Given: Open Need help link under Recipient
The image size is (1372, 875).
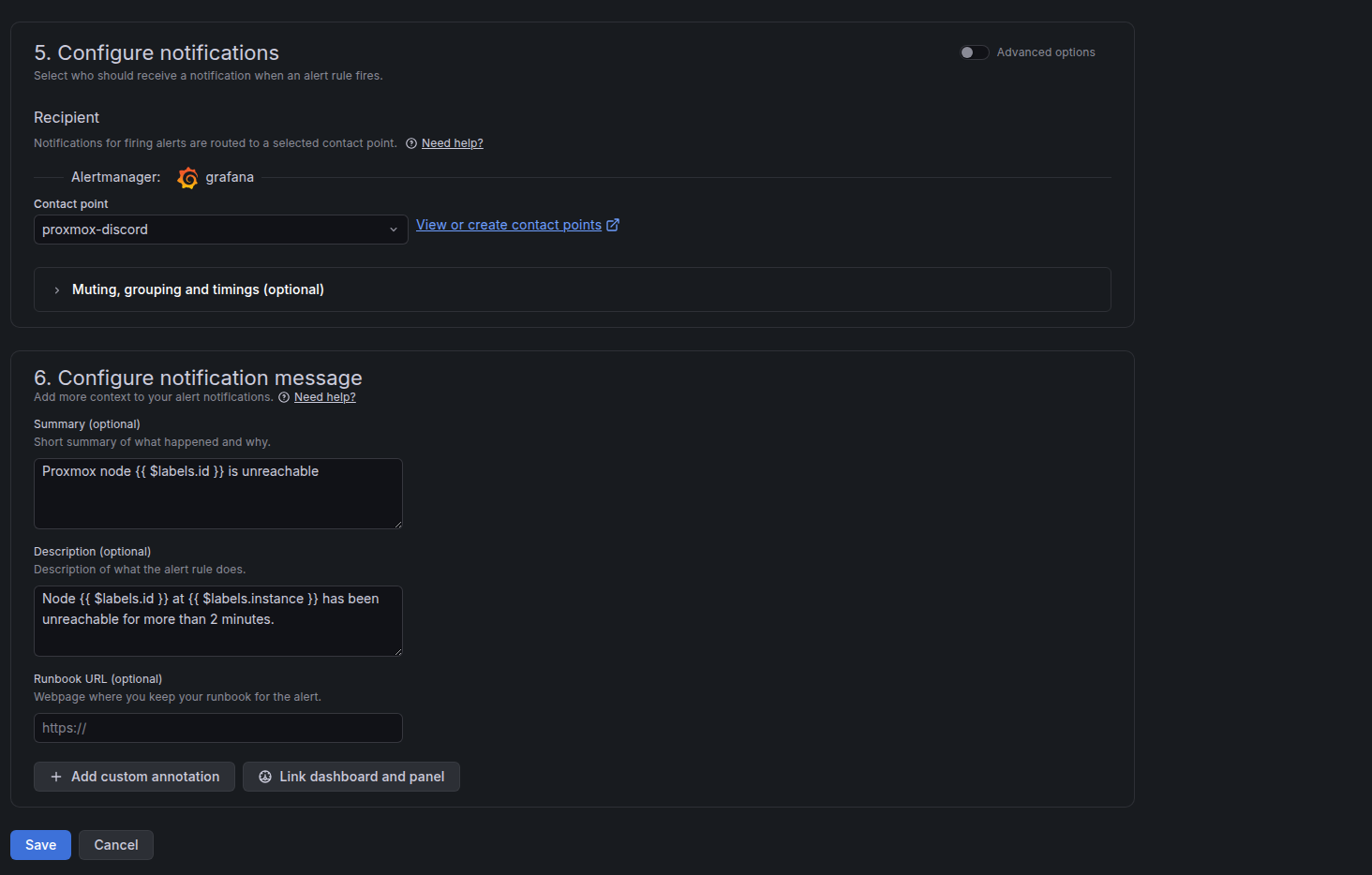Looking at the screenshot, I should pos(453,143).
